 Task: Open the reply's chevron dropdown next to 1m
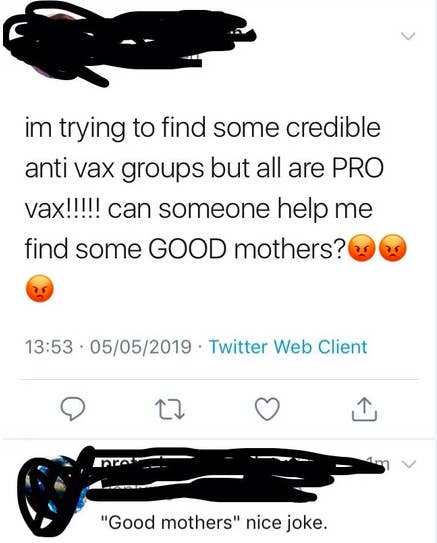(x=409, y=464)
